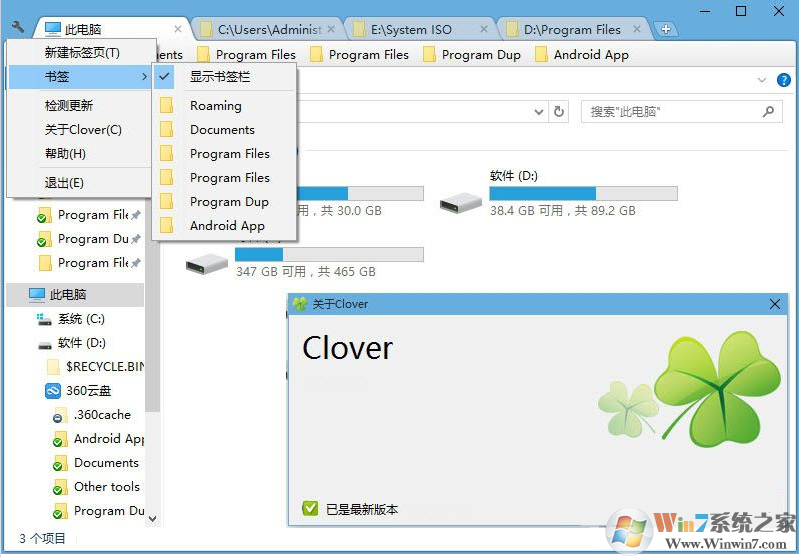
Task: Open 系统 (C:) in the navigation tree
Action: point(71,319)
